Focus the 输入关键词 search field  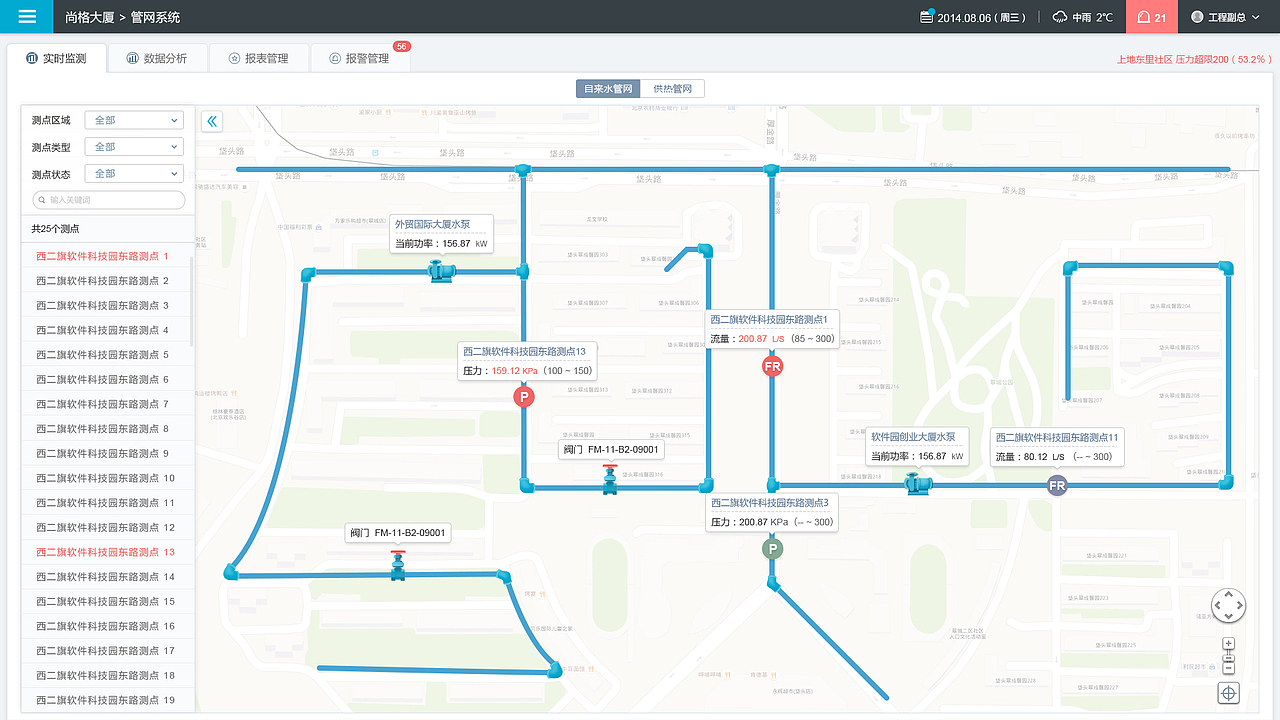109,200
